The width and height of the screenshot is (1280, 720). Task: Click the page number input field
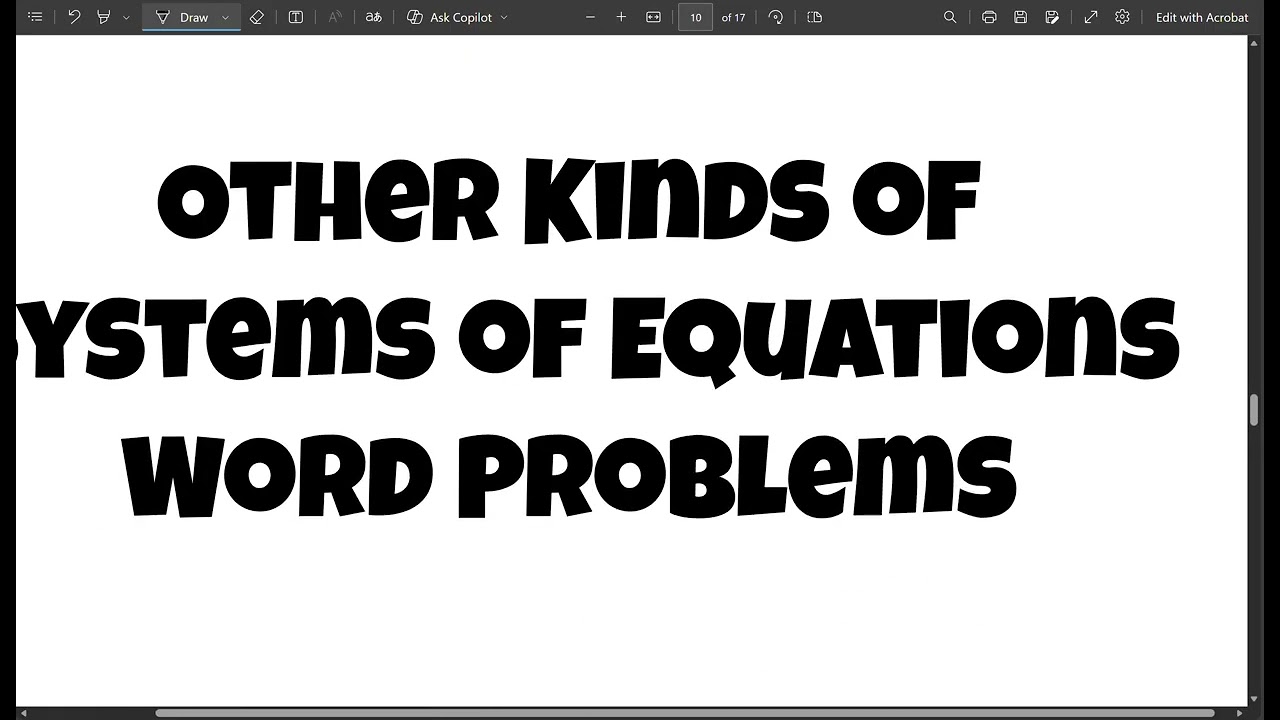(695, 17)
